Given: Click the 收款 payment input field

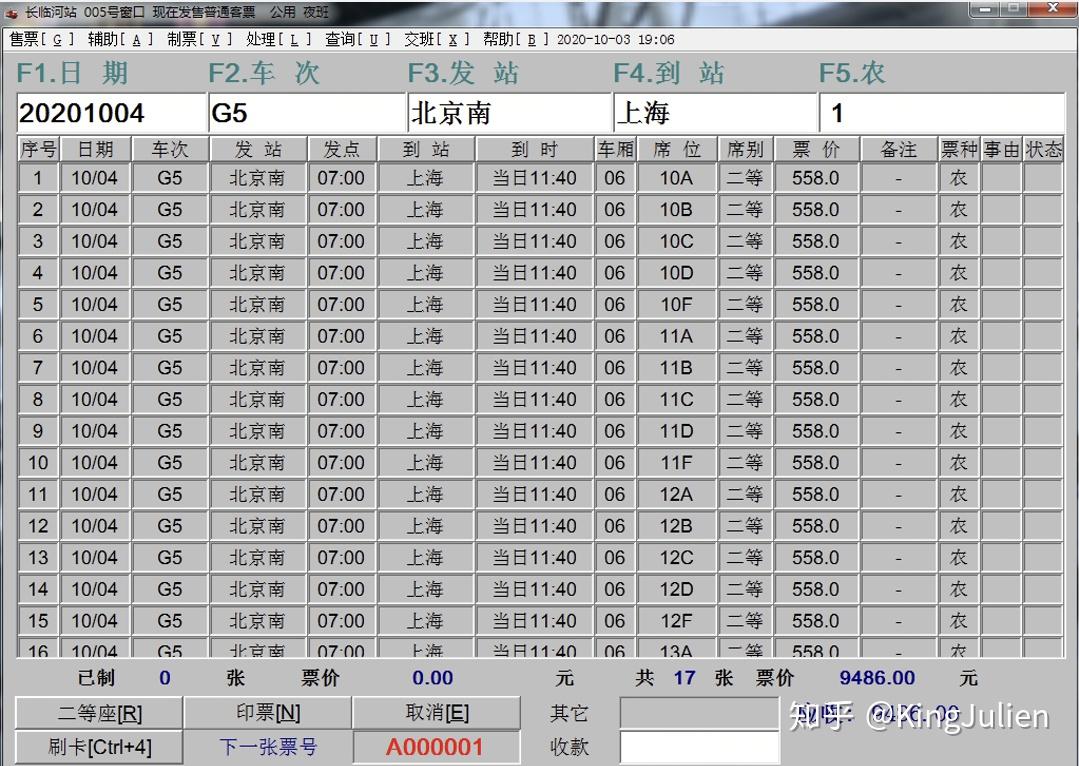Looking at the screenshot, I should pos(700,748).
